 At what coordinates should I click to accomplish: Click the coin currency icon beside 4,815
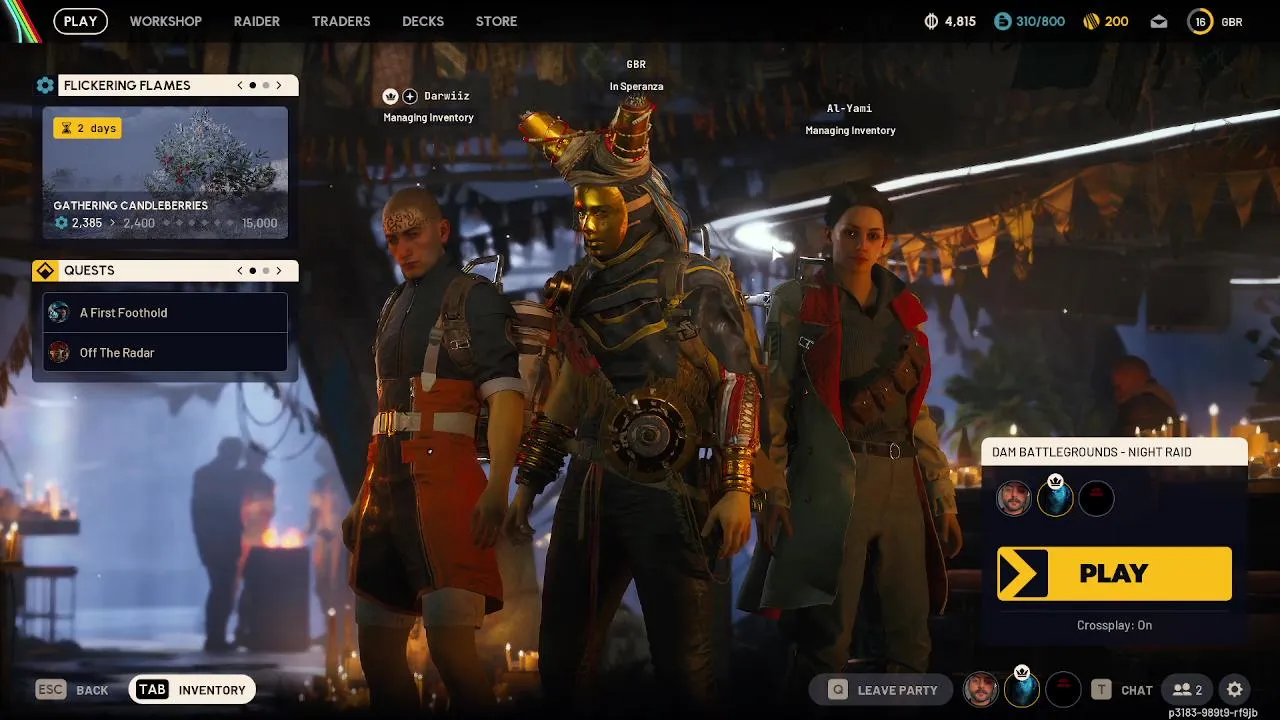tap(930, 21)
